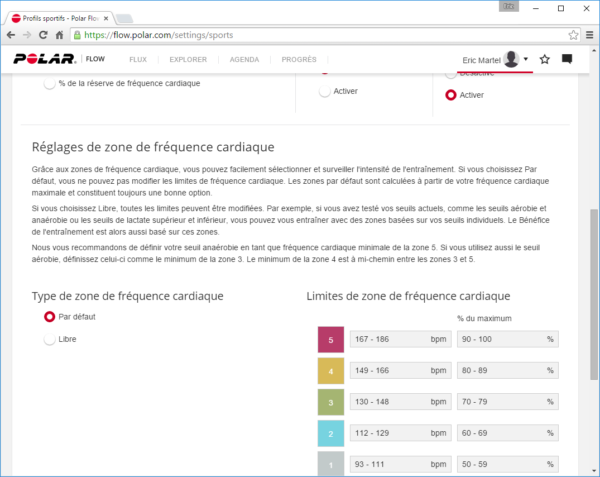
Task: Open the favorites star icon in Polar header
Action: [545, 60]
